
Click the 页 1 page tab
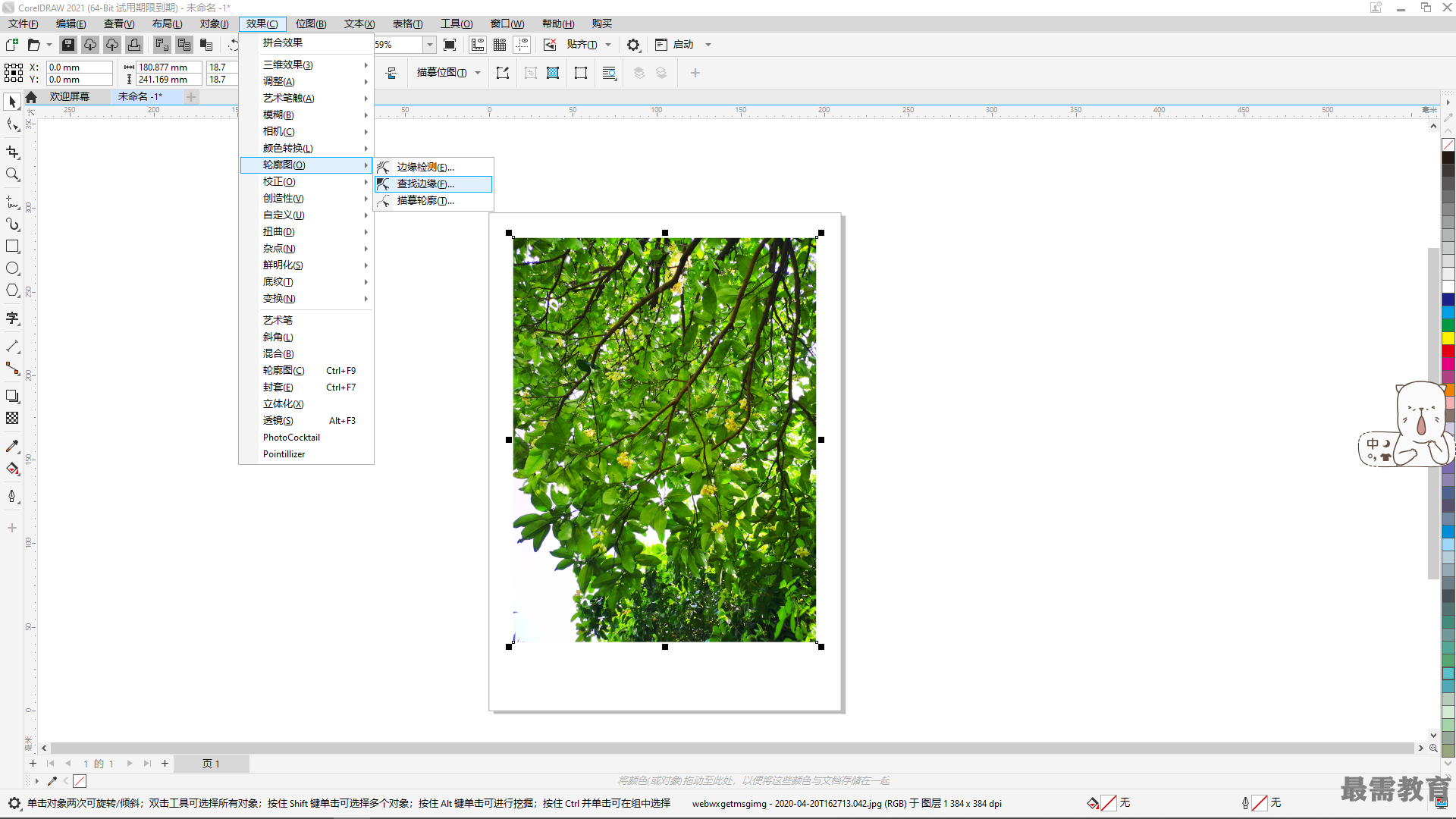211,764
